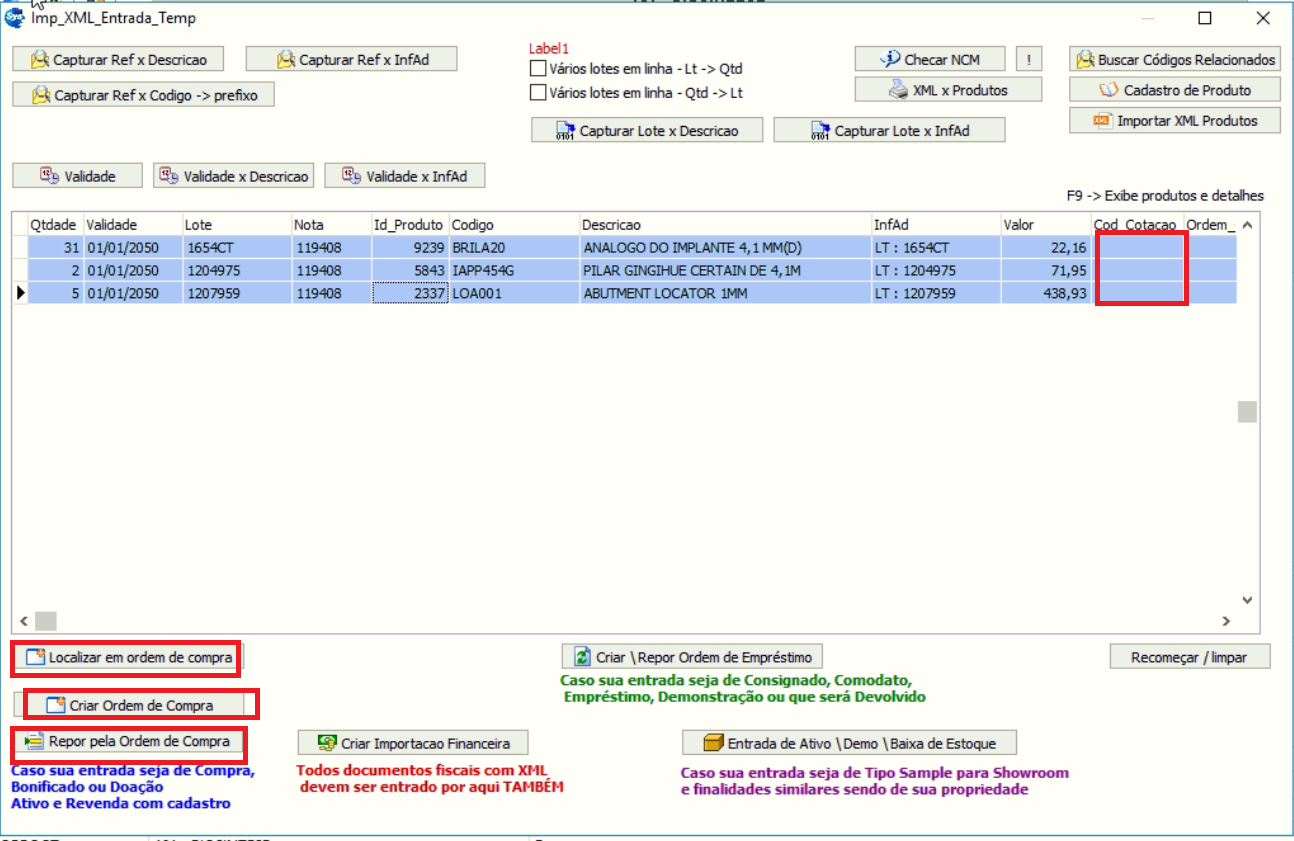1294x841 pixels.
Task: Click Entrada de Ativo \ Demo \ Baixa de Estoque
Action: tap(849, 743)
